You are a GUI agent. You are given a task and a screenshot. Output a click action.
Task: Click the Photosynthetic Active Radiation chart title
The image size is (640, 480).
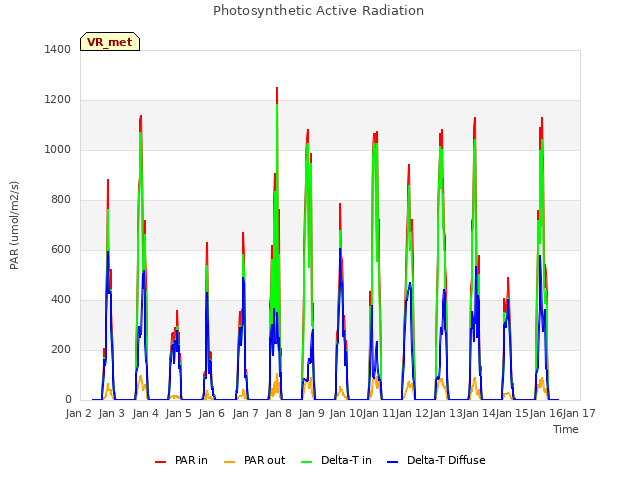[318, 11]
